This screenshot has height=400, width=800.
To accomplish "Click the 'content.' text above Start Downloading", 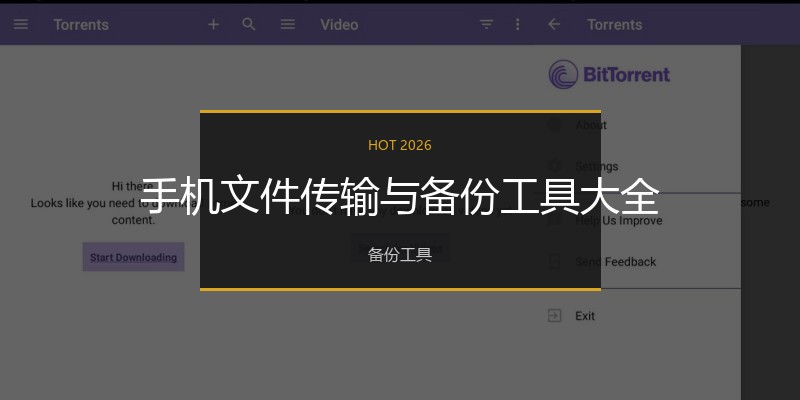I will pyautogui.click(x=133, y=220).
